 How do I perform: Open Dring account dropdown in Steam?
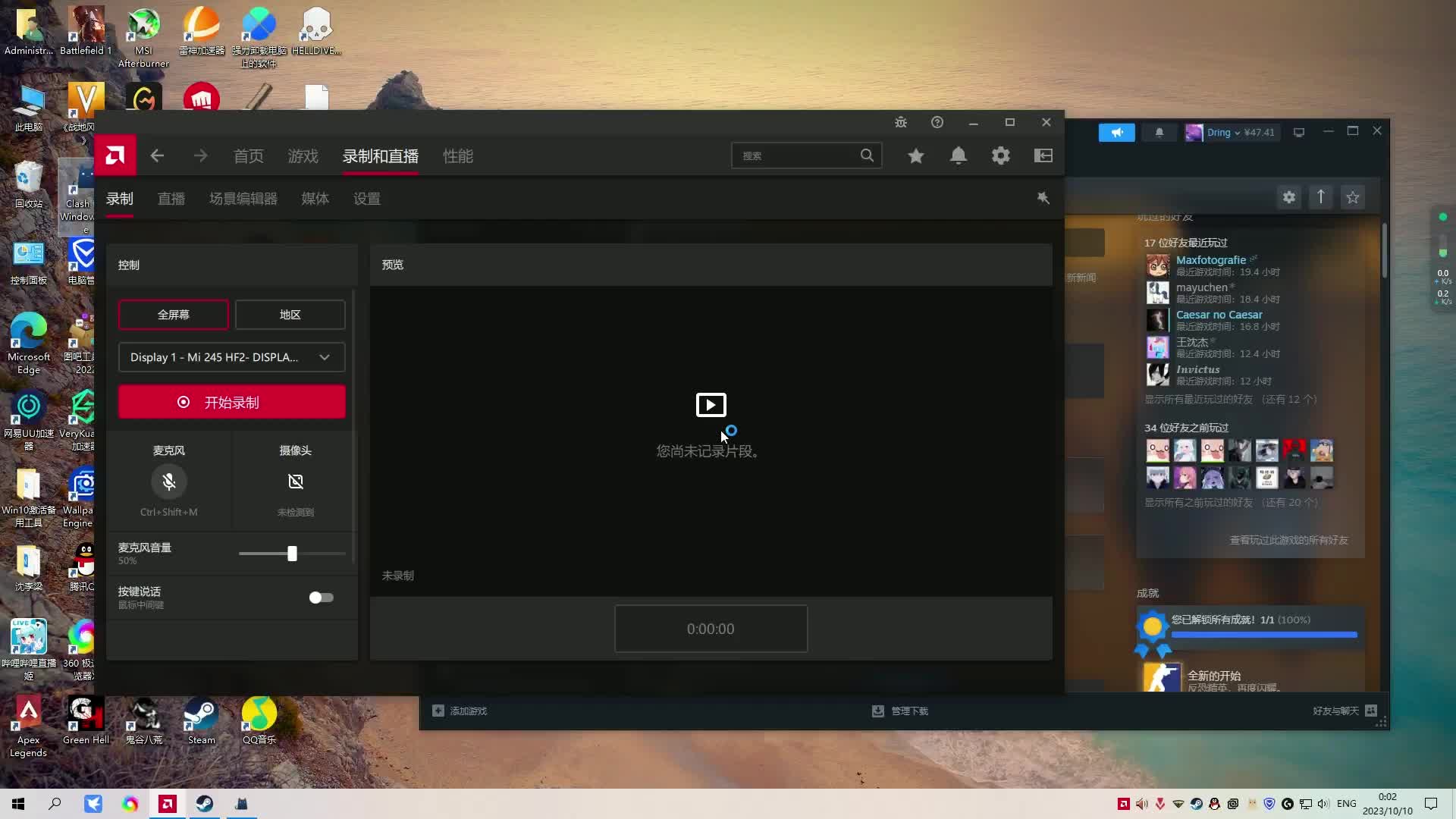[x=1222, y=132]
